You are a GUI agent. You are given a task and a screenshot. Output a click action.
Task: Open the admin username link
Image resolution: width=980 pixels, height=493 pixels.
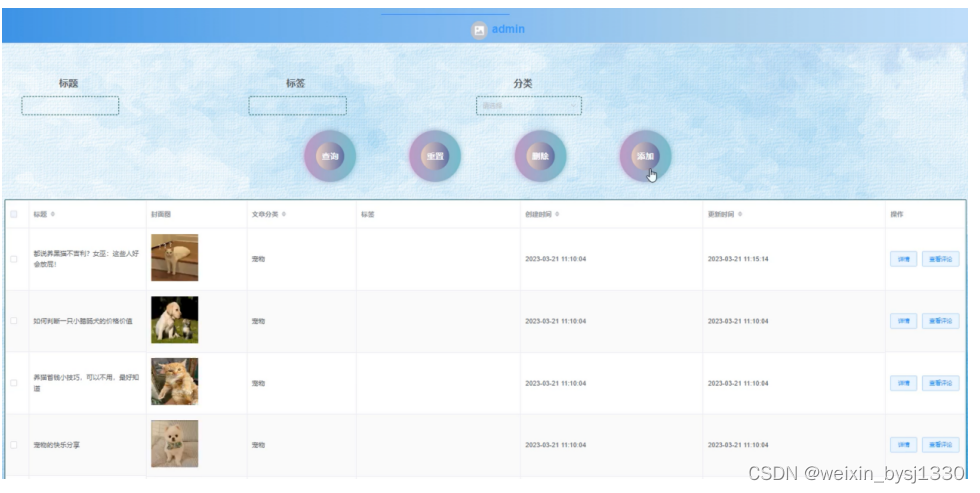(508, 29)
